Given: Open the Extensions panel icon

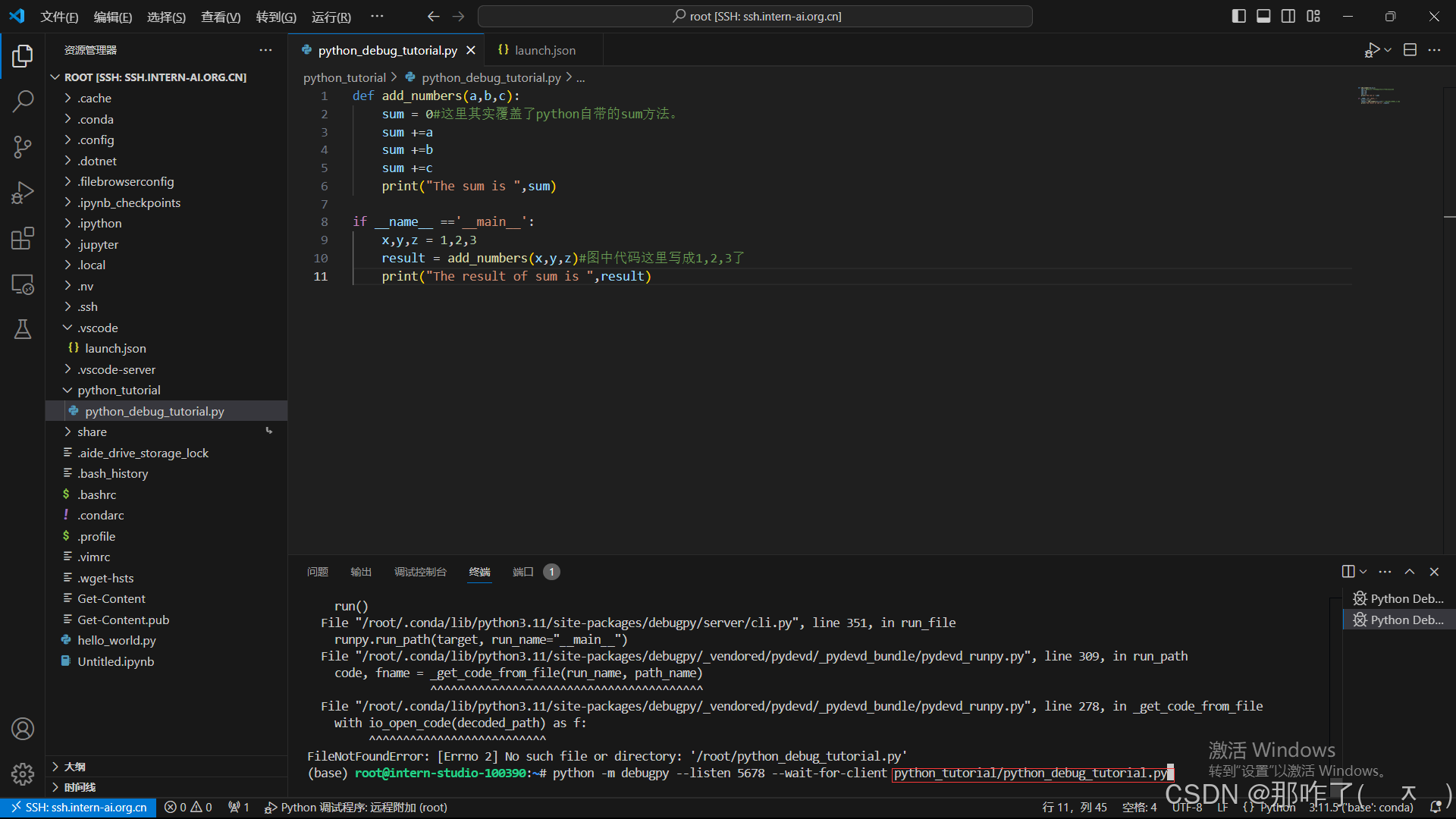Looking at the screenshot, I should pyautogui.click(x=22, y=237).
